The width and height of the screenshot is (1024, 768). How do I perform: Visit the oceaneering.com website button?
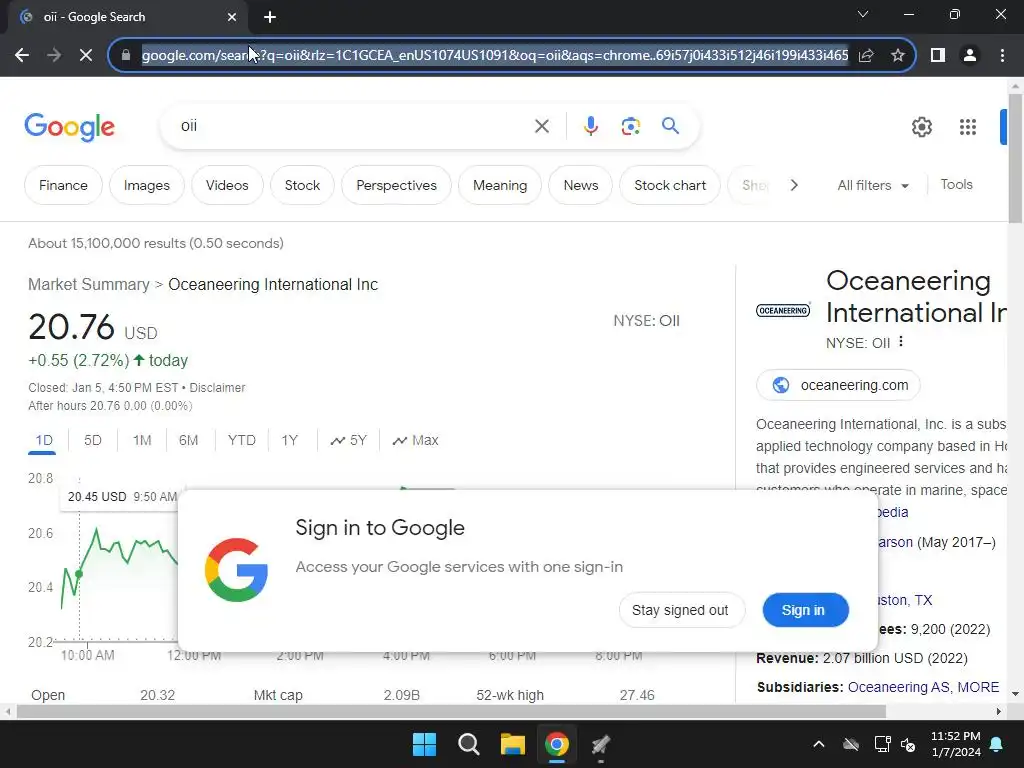pos(839,385)
